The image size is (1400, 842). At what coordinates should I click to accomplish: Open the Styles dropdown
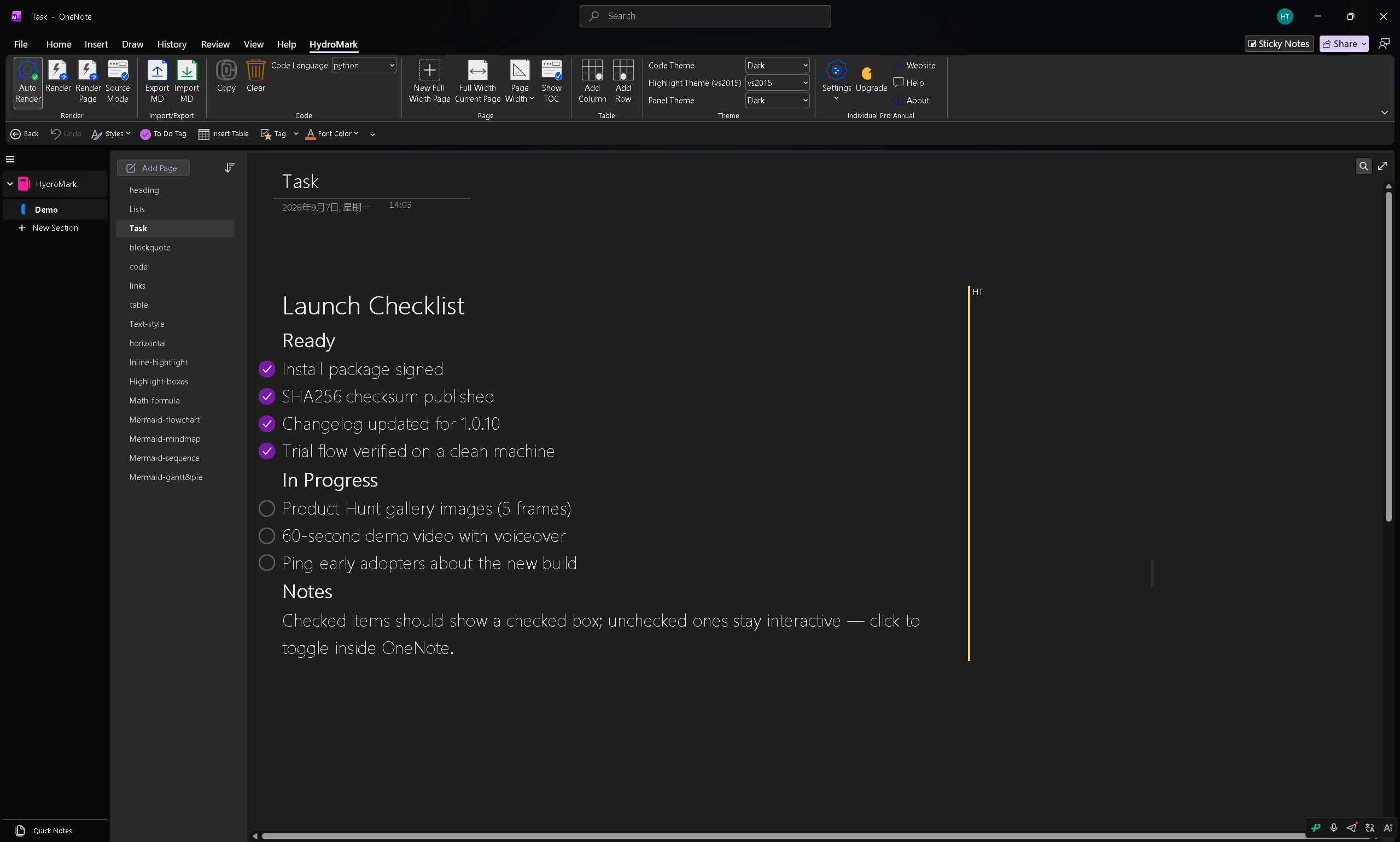coord(111,134)
